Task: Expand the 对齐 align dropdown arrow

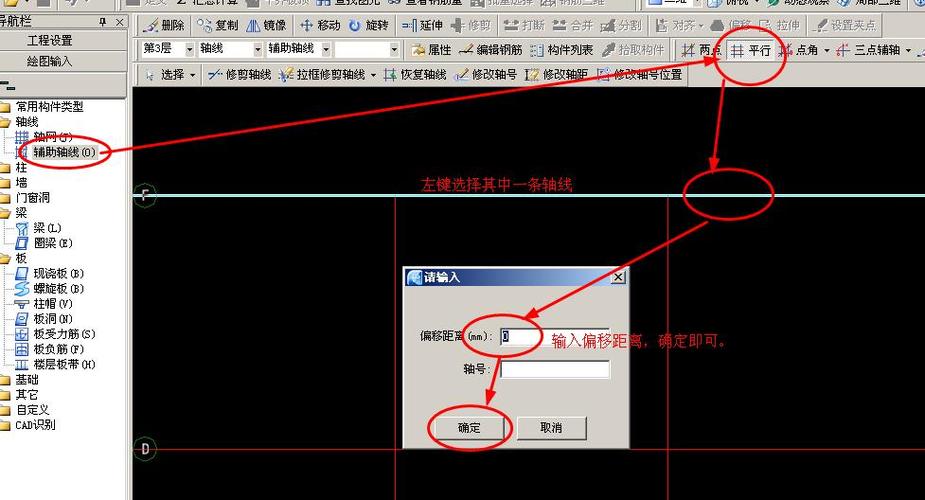Action: coord(701,26)
